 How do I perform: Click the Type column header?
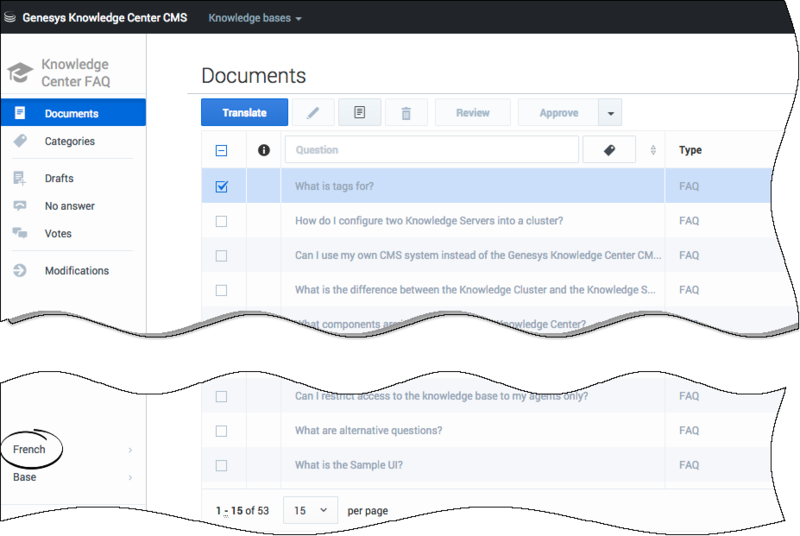pyautogui.click(x=690, y=150)
